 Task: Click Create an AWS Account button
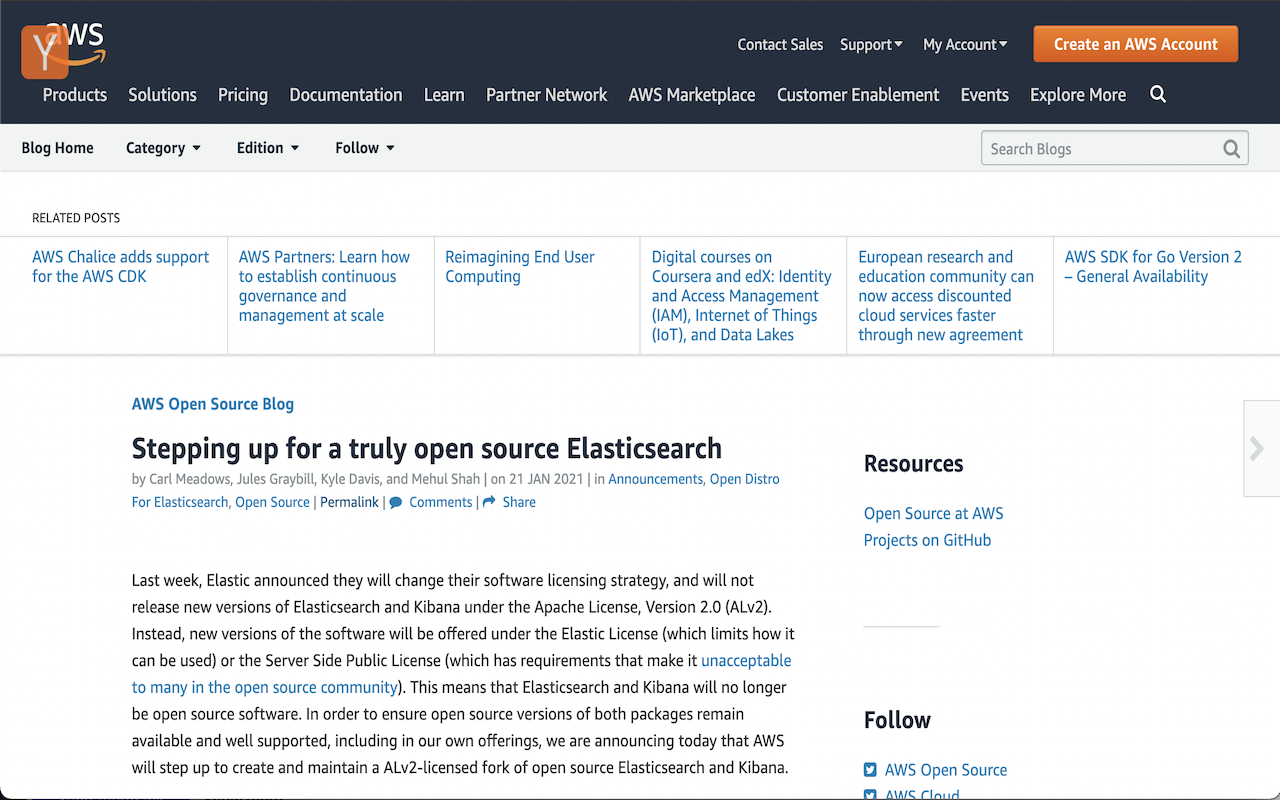(x=1136, y=44)
